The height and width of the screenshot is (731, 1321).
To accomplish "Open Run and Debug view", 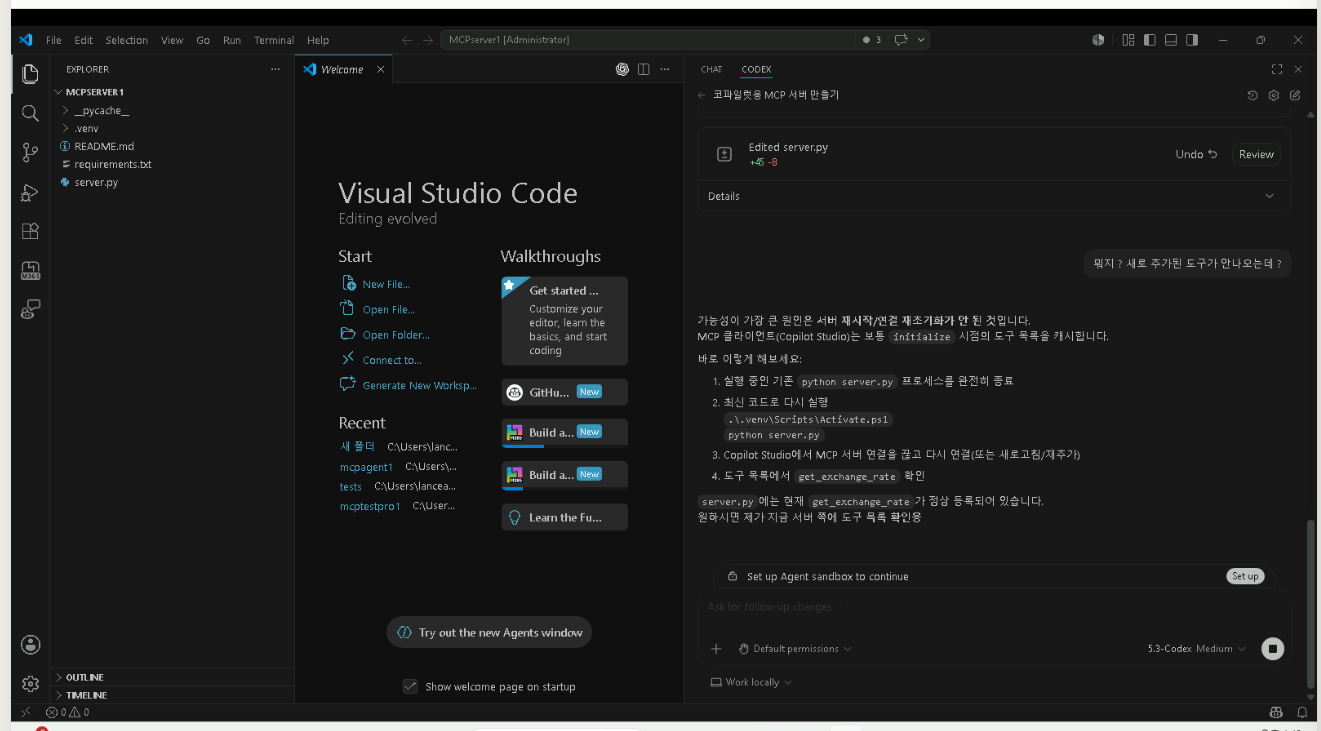I will click(30, 192).
